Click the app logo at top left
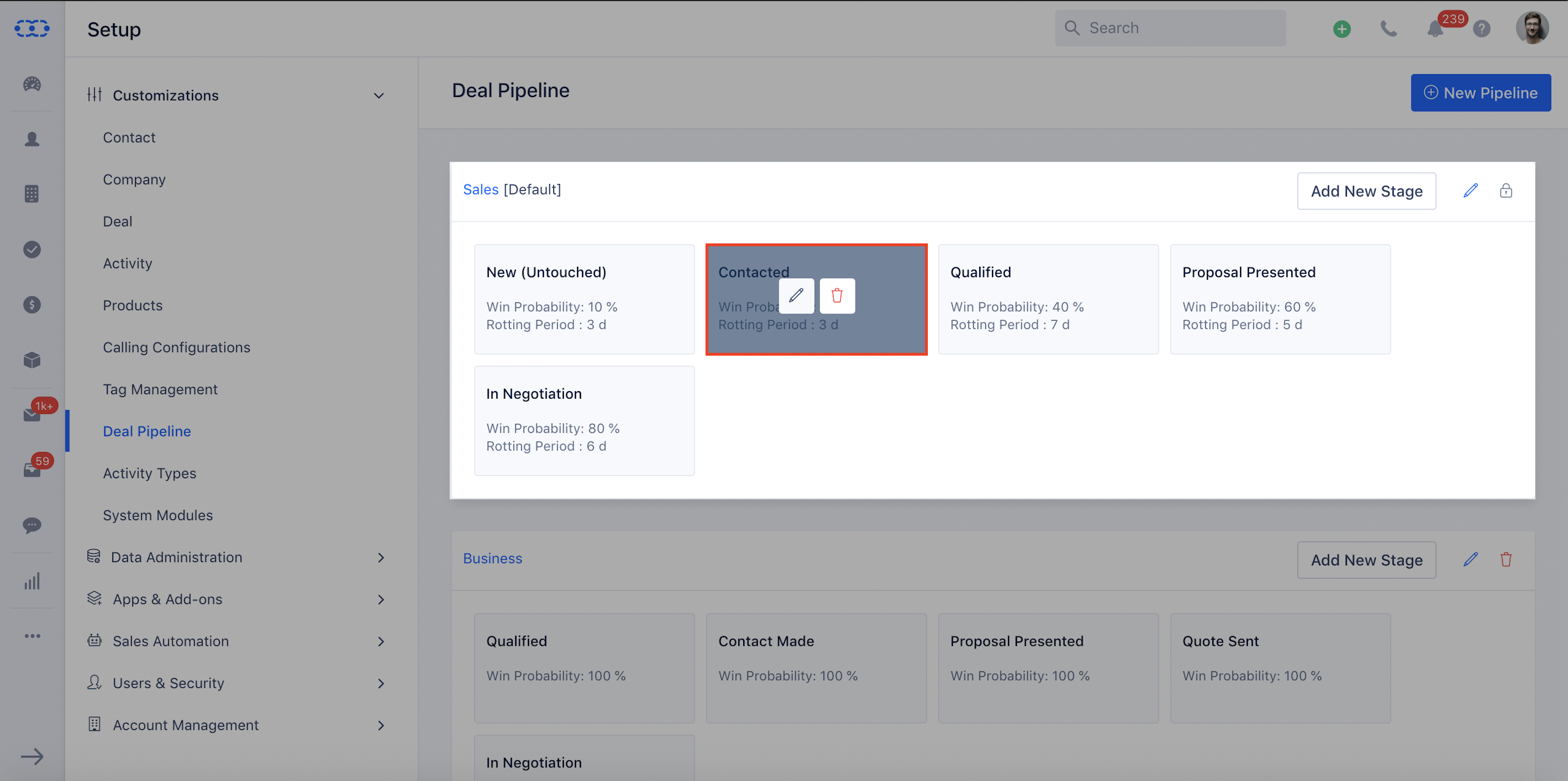Viewport: 1568px width, 781px height. click(x=32, y=28)
